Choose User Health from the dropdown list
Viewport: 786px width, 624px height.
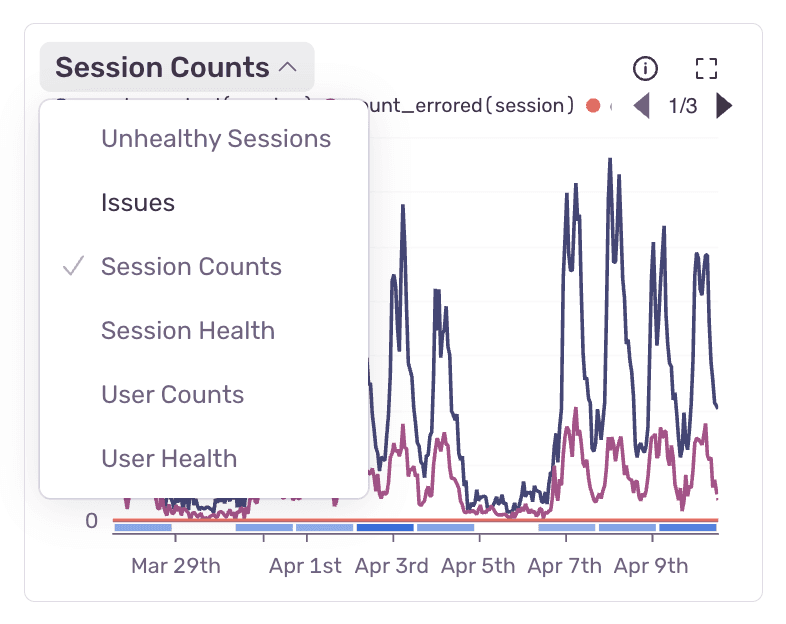169,459
